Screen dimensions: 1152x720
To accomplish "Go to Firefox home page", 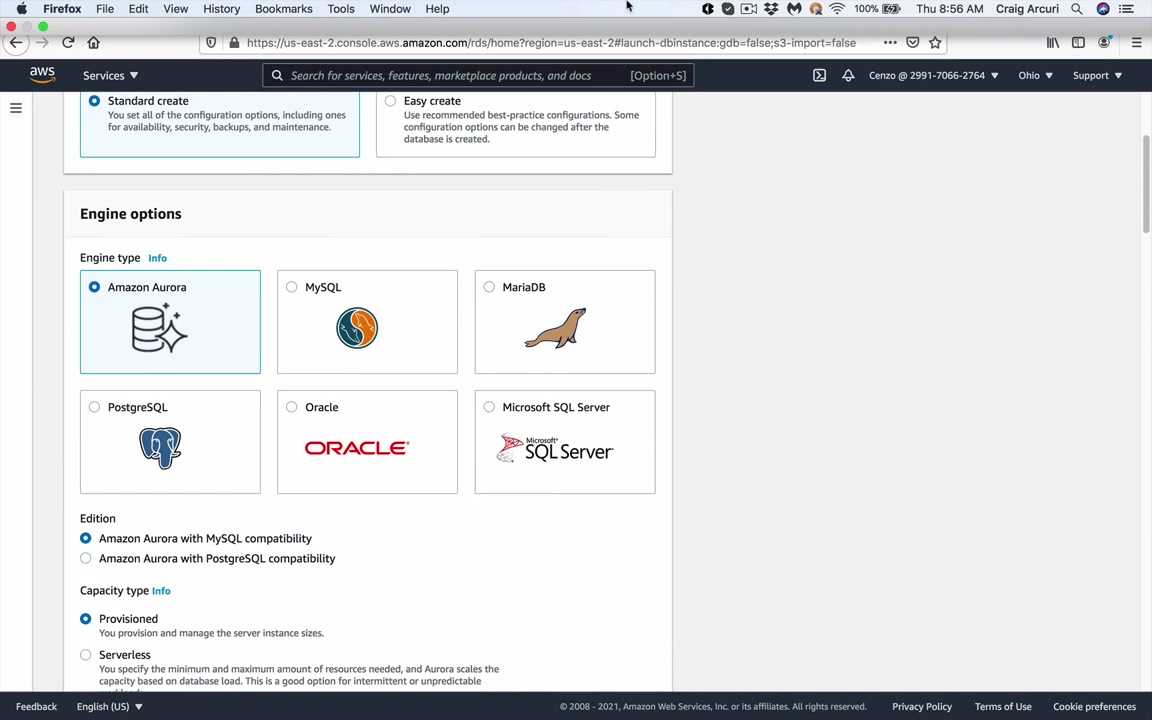I will [93, 43].
